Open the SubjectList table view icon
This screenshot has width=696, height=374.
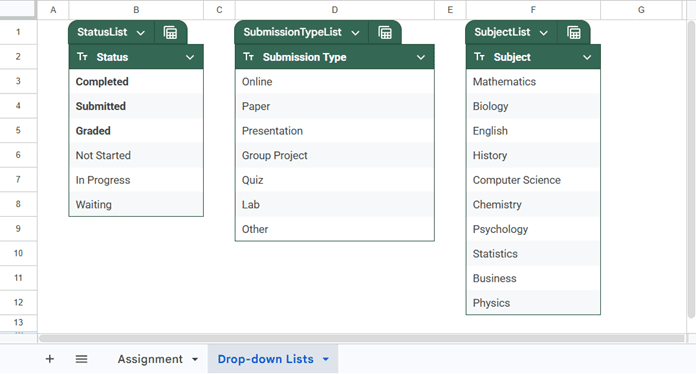click(574, 32)
